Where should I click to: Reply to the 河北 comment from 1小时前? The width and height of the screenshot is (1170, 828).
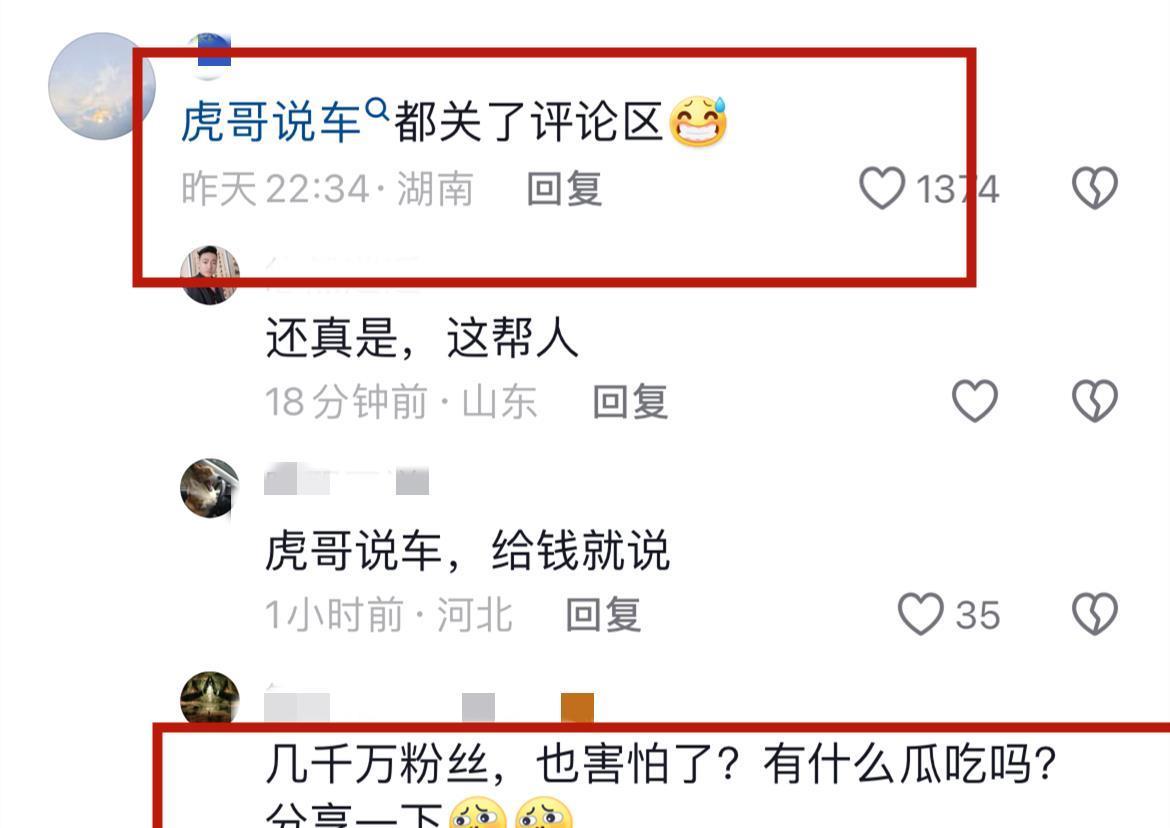pyautogui.click(x=603, y=615)
